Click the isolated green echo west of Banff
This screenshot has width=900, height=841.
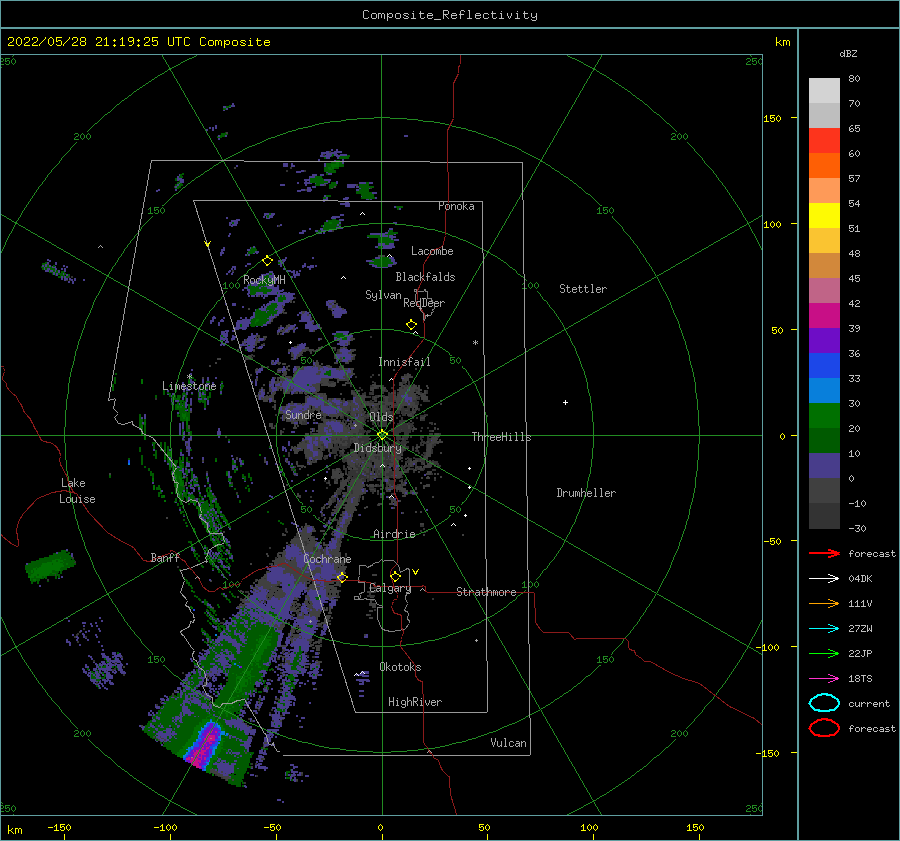point(51,565)
